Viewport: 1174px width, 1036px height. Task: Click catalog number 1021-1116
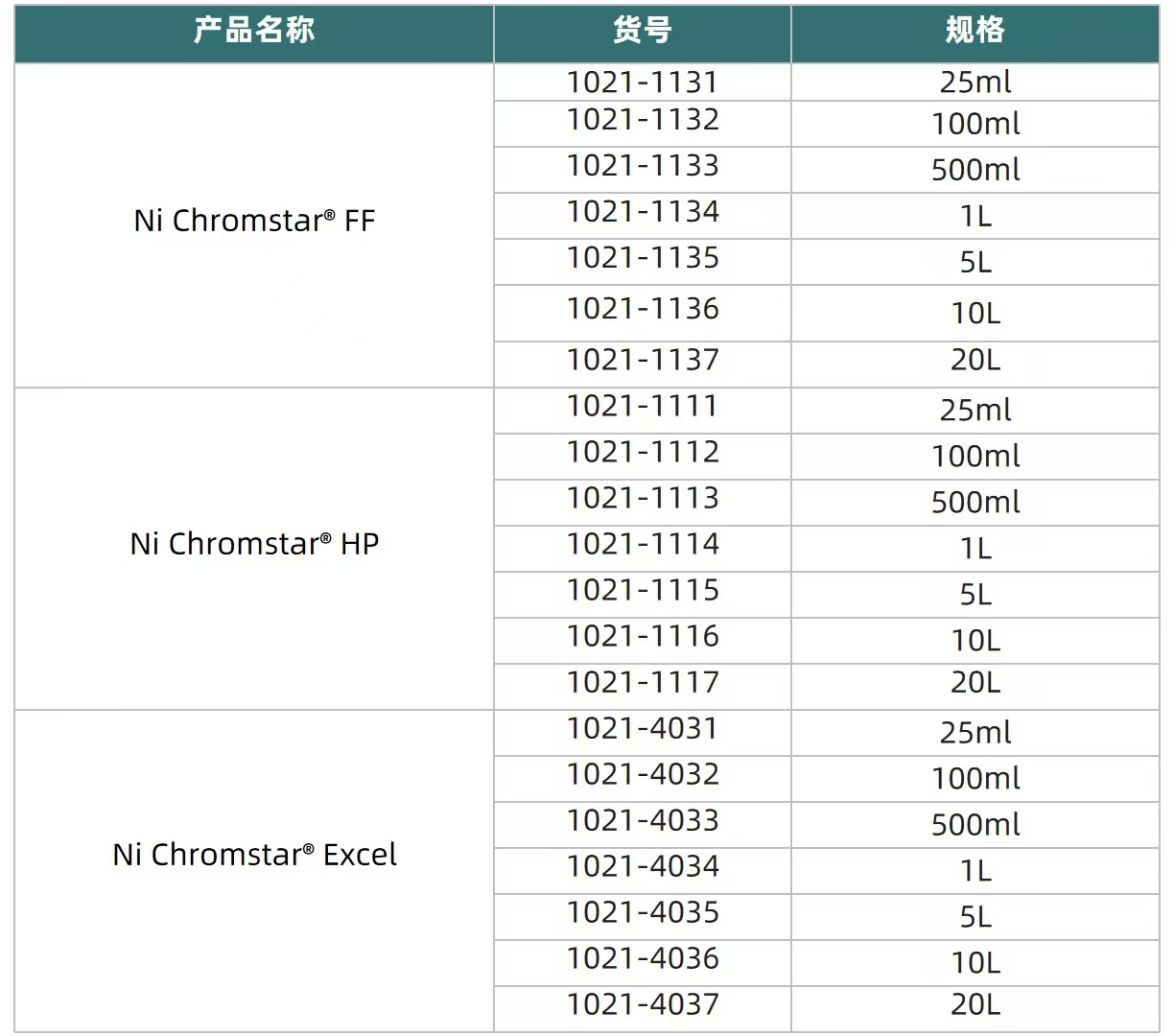tap(643, 637)
